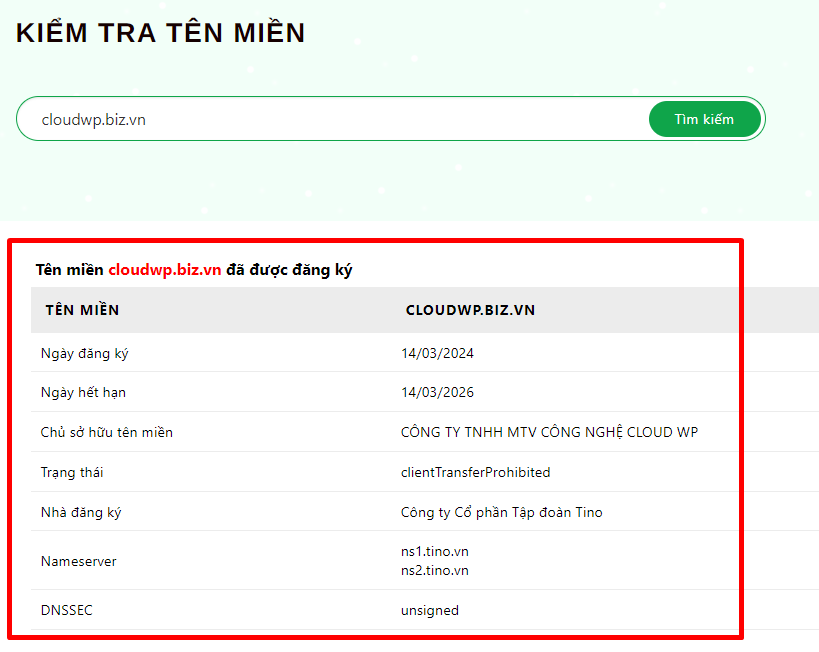819x652 pixels.
Task: Select nameserver ns1.tino.vn
Action: click(x=435, y=552)
